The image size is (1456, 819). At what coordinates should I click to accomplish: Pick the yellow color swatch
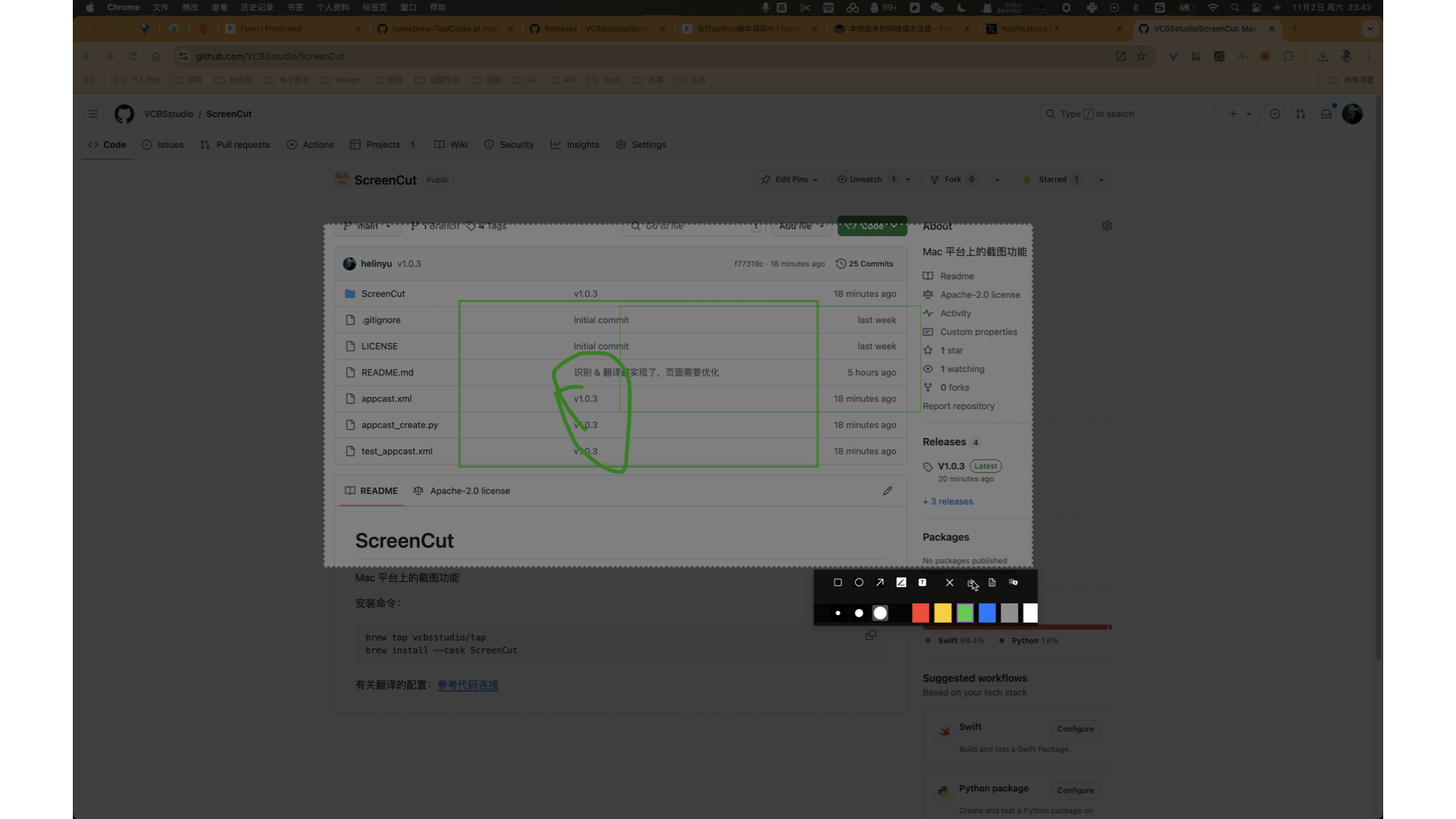coord(943,613)
